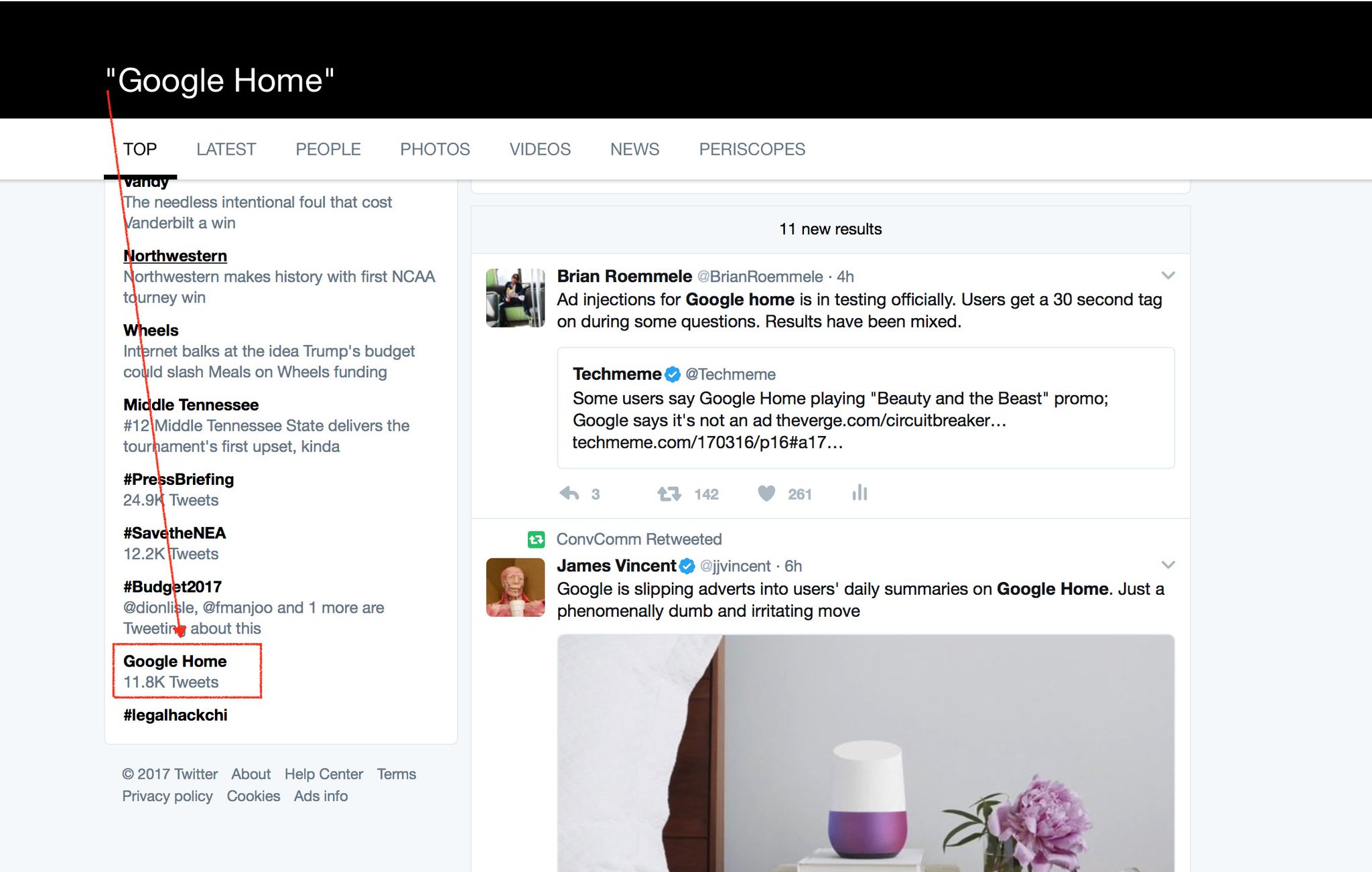1372x872 pixels.
Task: Open Brian Roemmele's profile avatar
Action: tap(515, 297)
